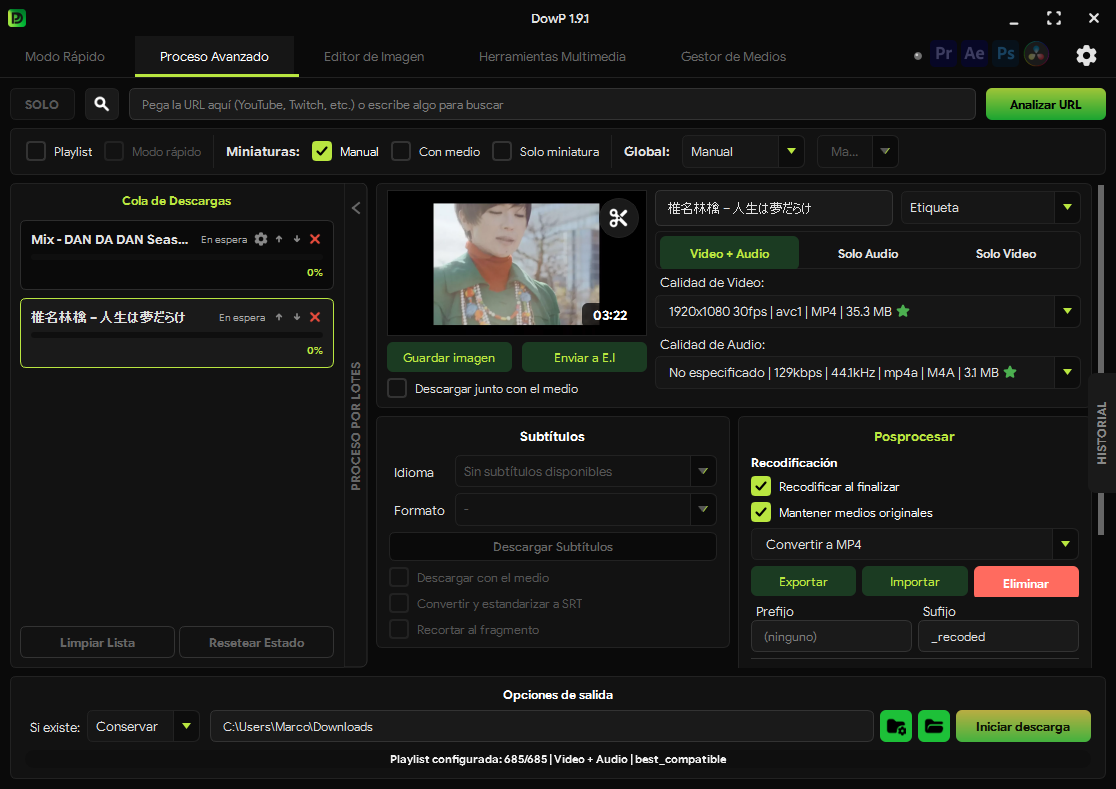Open the Herramientas Multimedia tab

[x=552, y=56]
